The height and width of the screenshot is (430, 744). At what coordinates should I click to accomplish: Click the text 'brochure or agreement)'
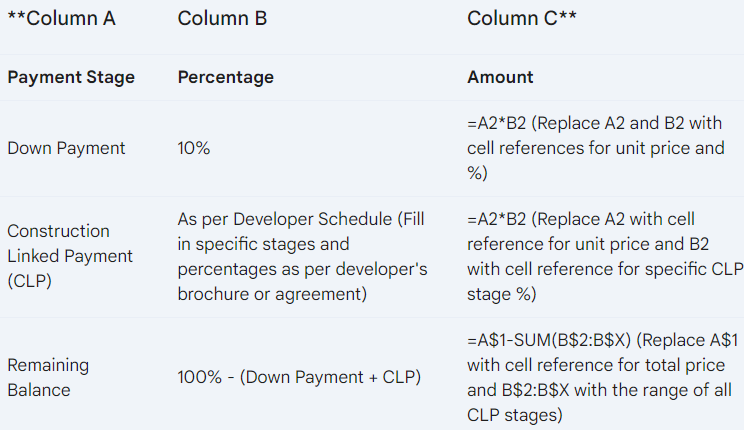point(272,294)
